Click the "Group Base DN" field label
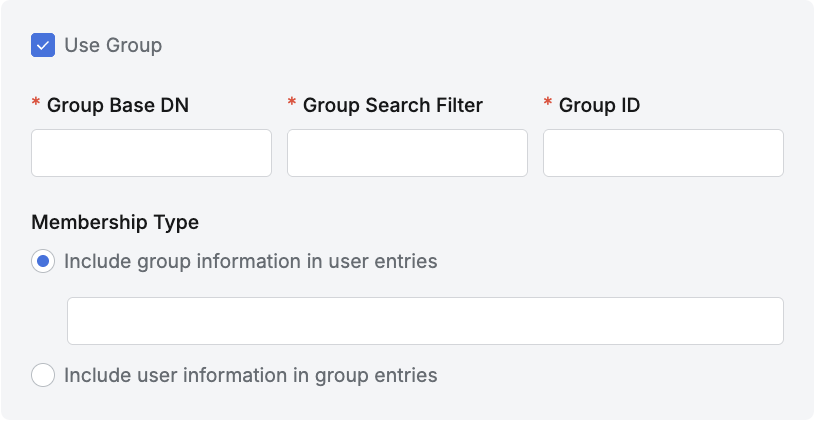Viewport: 814px width, 424px height. pos(118,105)
